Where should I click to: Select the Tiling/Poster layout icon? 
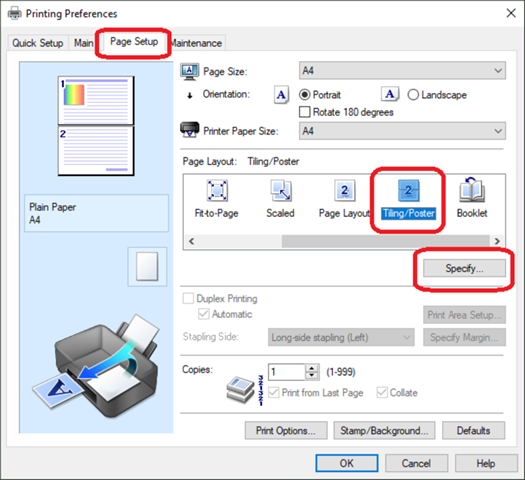pos(408,190)
